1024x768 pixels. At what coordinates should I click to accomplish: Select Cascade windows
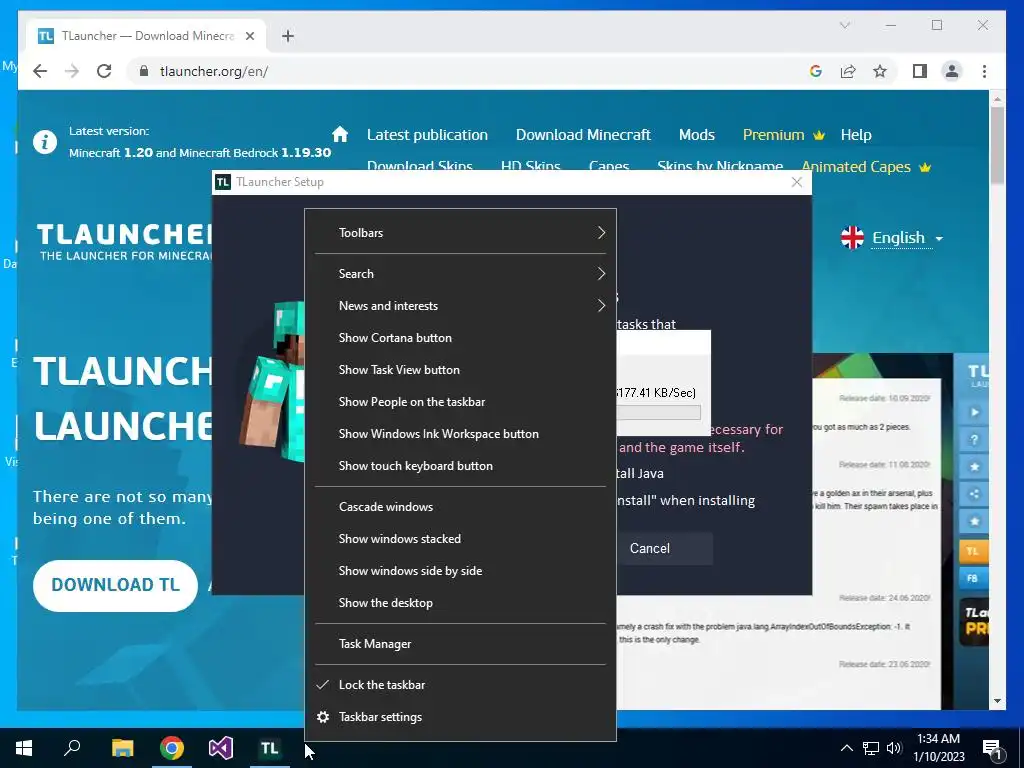pyautogui.click(x=460, y=507)
